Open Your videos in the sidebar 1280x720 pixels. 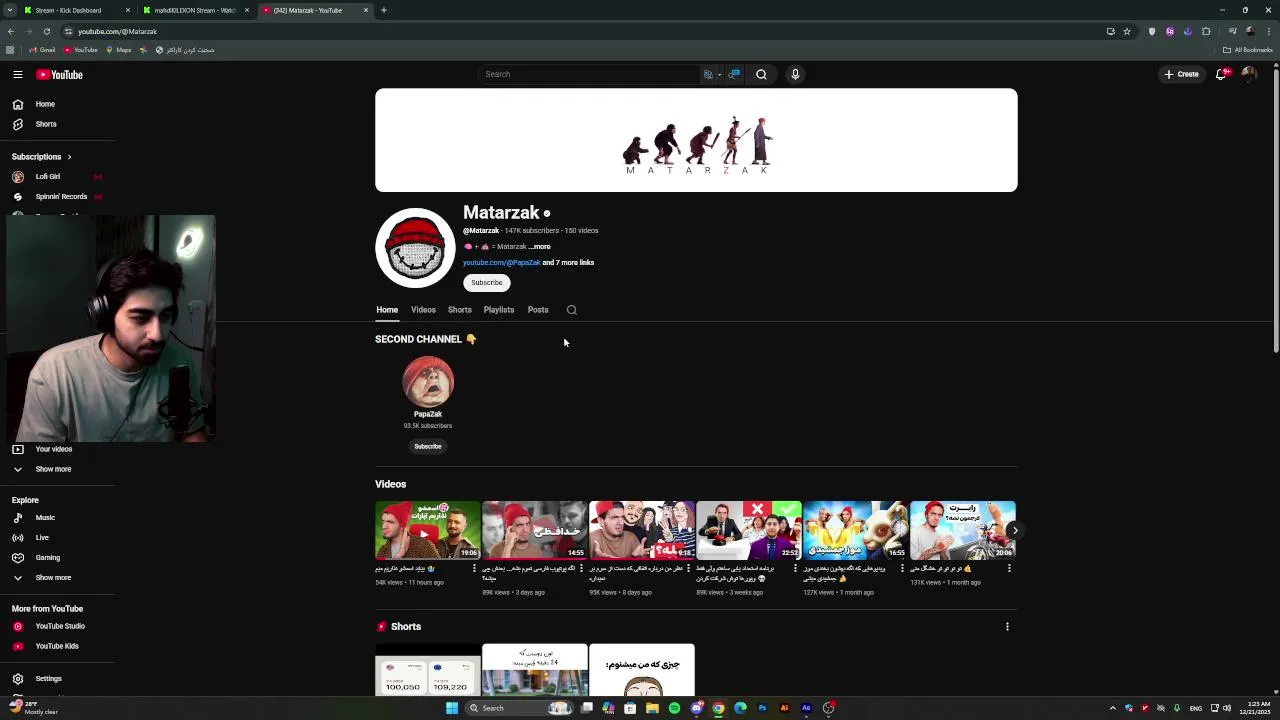tap(54, 449)
